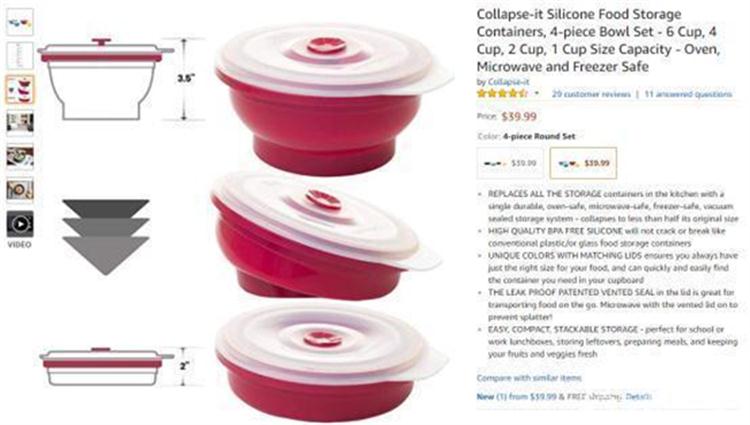Viewport: 750px width, 425px height.
Task: Select the sixth lifestyle thumbnail
Action: [x=20, y=190]
